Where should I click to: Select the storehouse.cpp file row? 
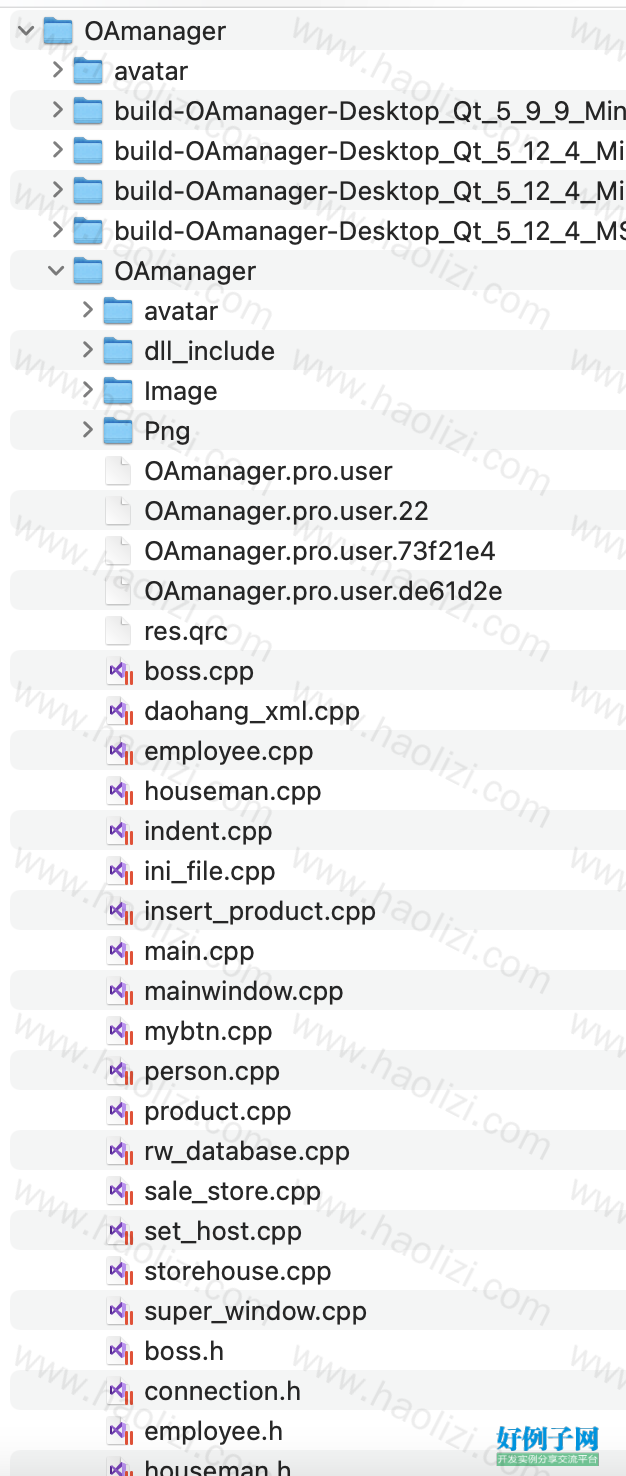click(318, 1271)
